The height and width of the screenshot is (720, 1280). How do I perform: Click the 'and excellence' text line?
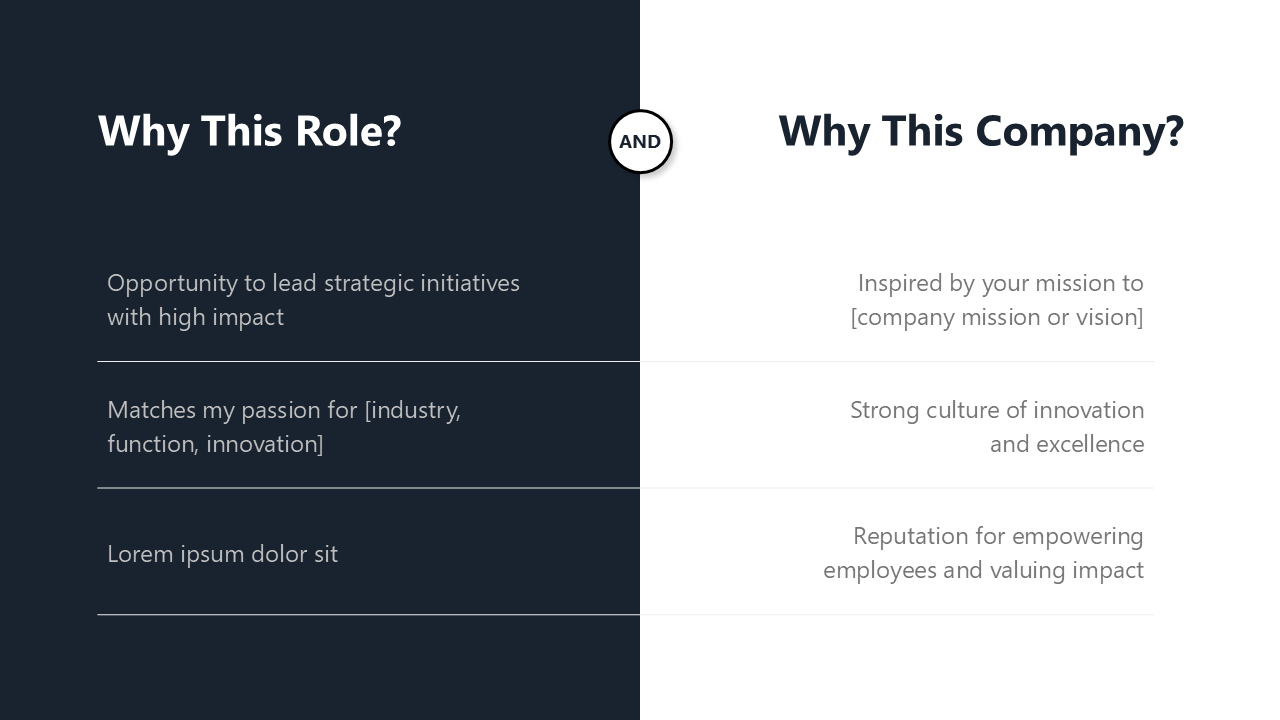[x=1066, y=444]
